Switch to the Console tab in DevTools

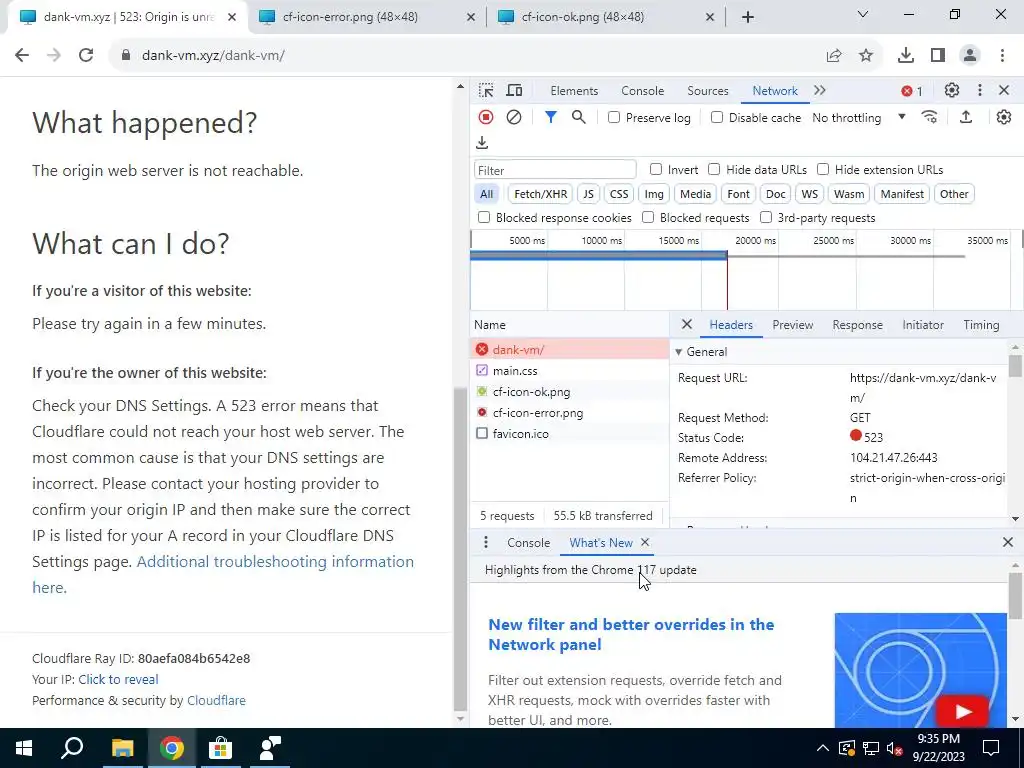[643, 91]
